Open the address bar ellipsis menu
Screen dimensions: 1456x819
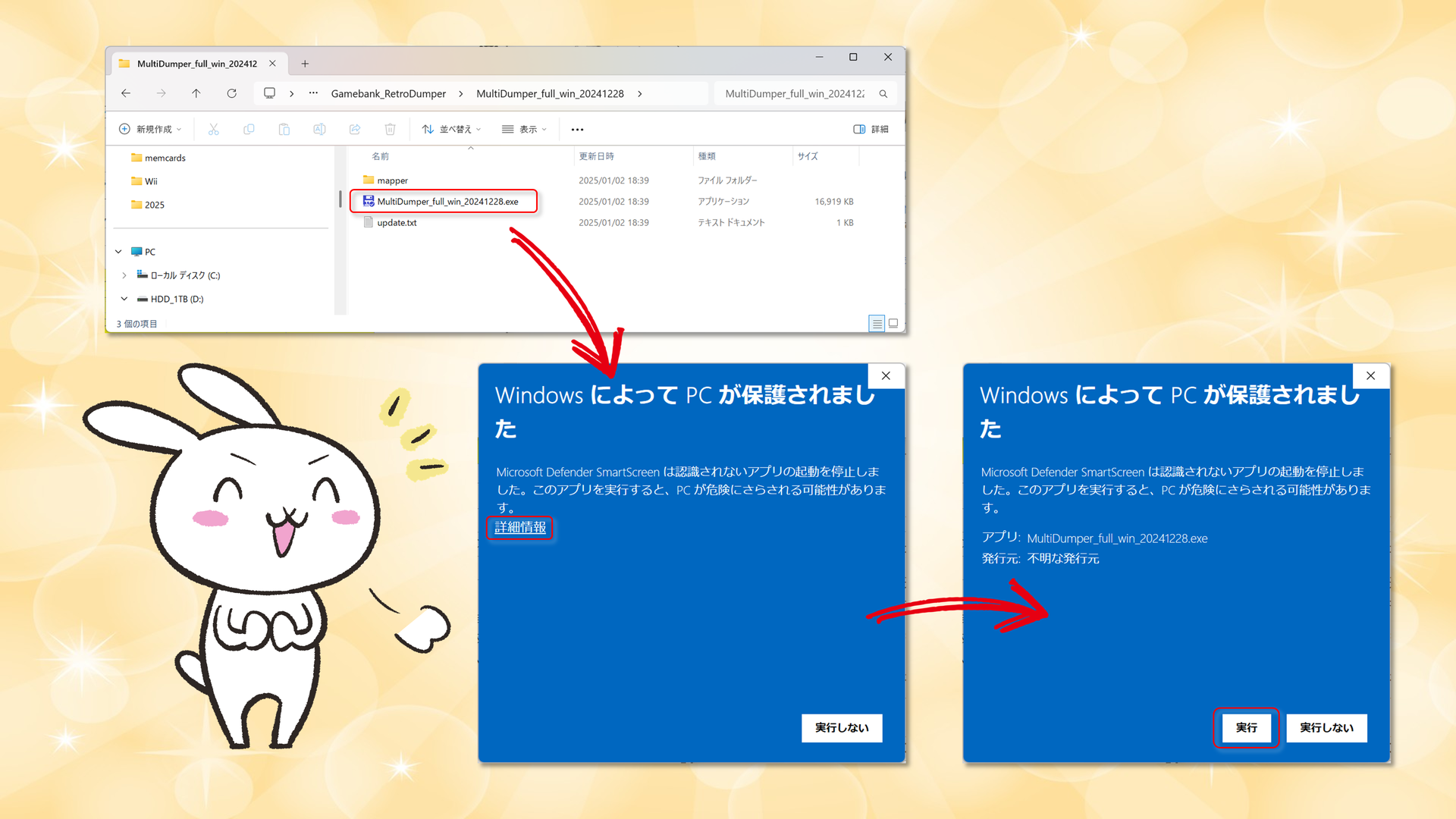[x=313, y=93]
